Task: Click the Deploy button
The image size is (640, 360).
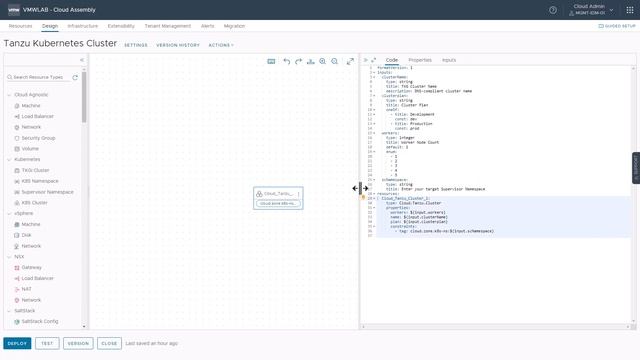Action: point(17,343)
